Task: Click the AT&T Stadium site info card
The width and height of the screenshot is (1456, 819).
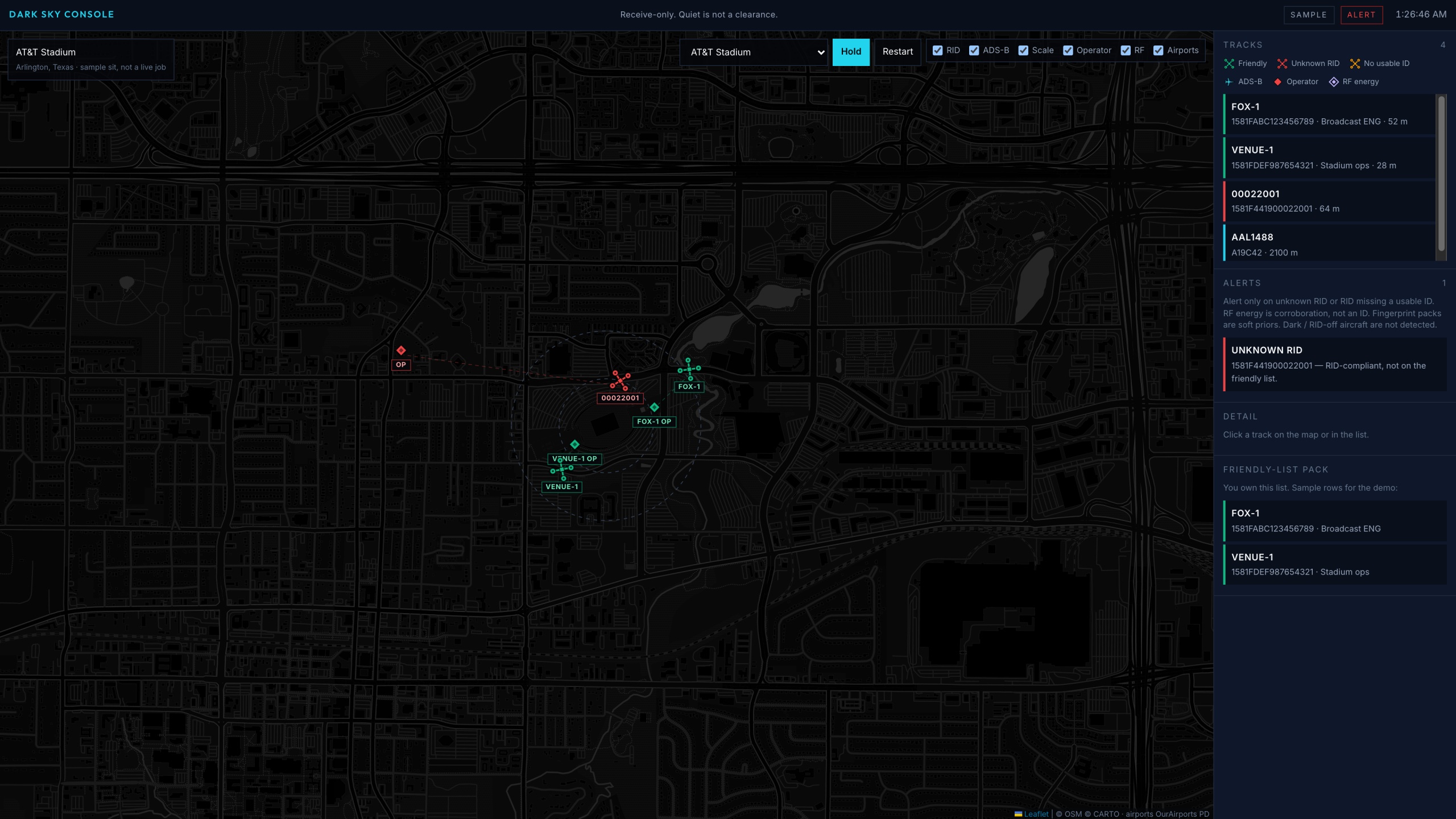Action: point(91,59)
